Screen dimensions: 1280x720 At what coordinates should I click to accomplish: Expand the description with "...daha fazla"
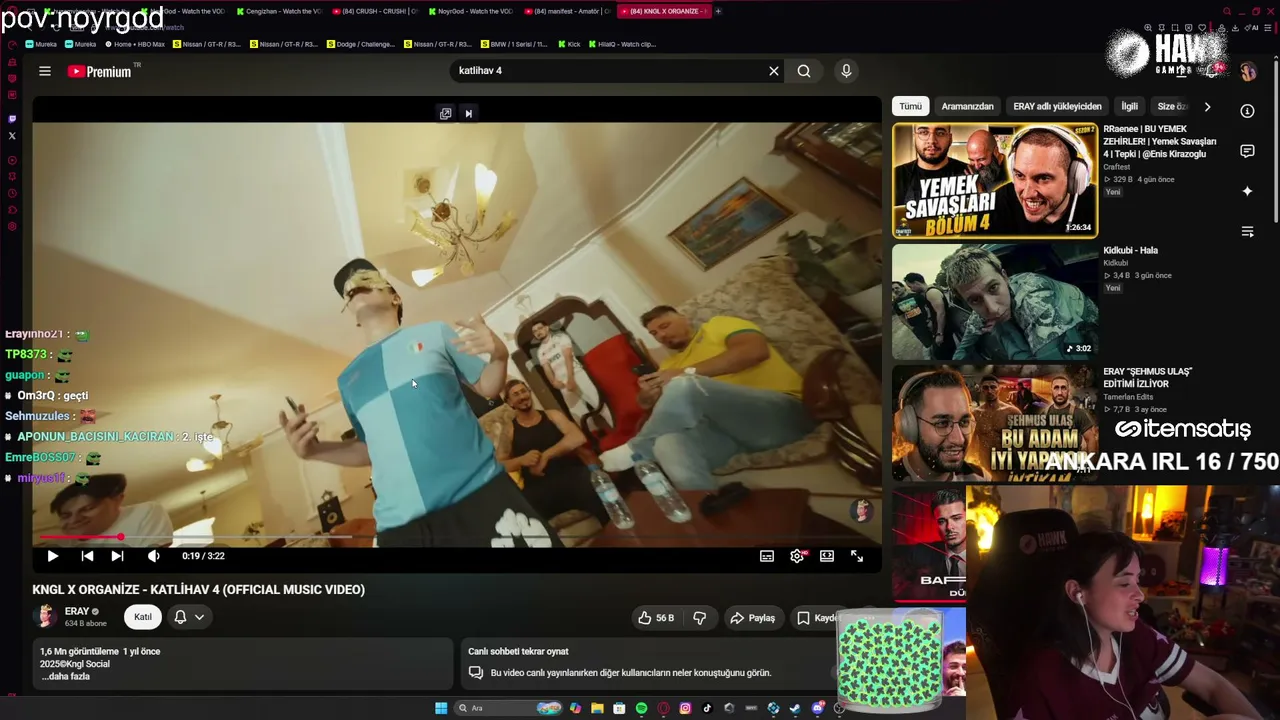66,677
